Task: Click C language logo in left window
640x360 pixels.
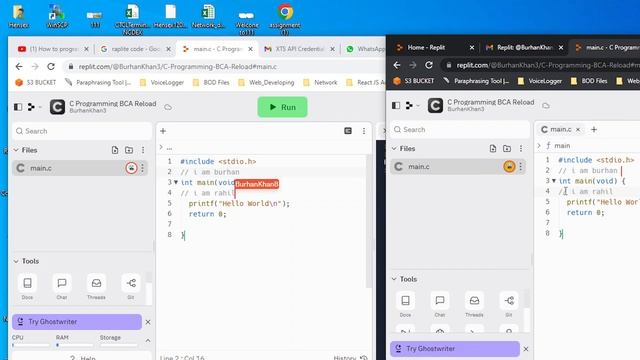Action: pyautogui.click(x=57, y=107)
